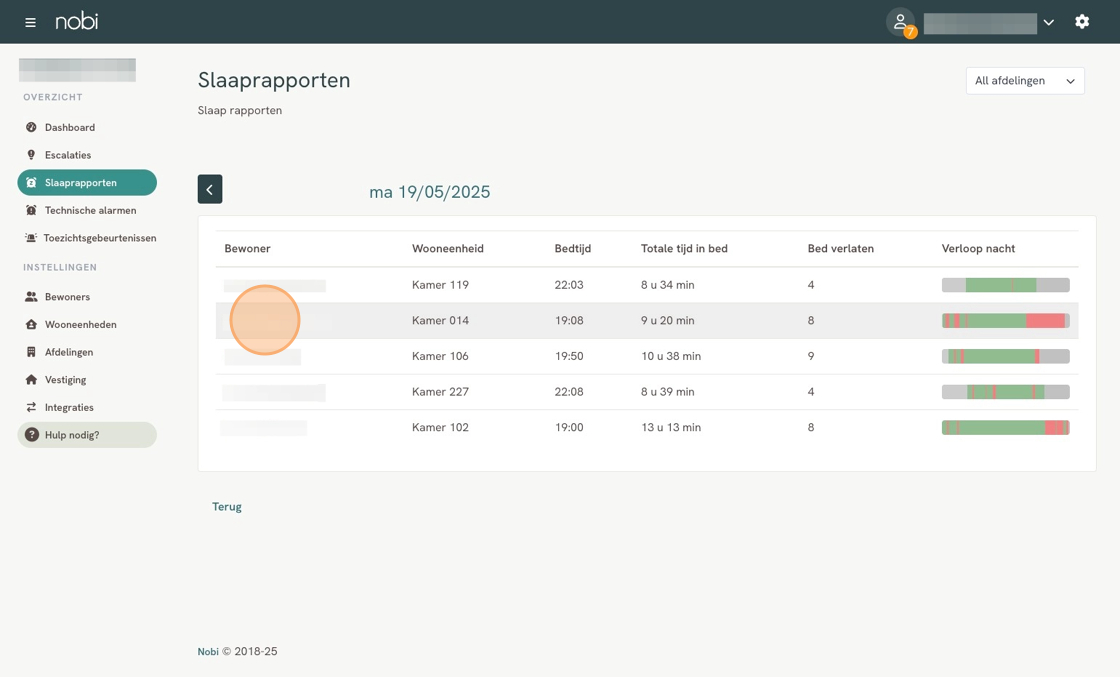Open the user profile avatar icon
The width and height of the screenshot is (1120, 677).
900,22
